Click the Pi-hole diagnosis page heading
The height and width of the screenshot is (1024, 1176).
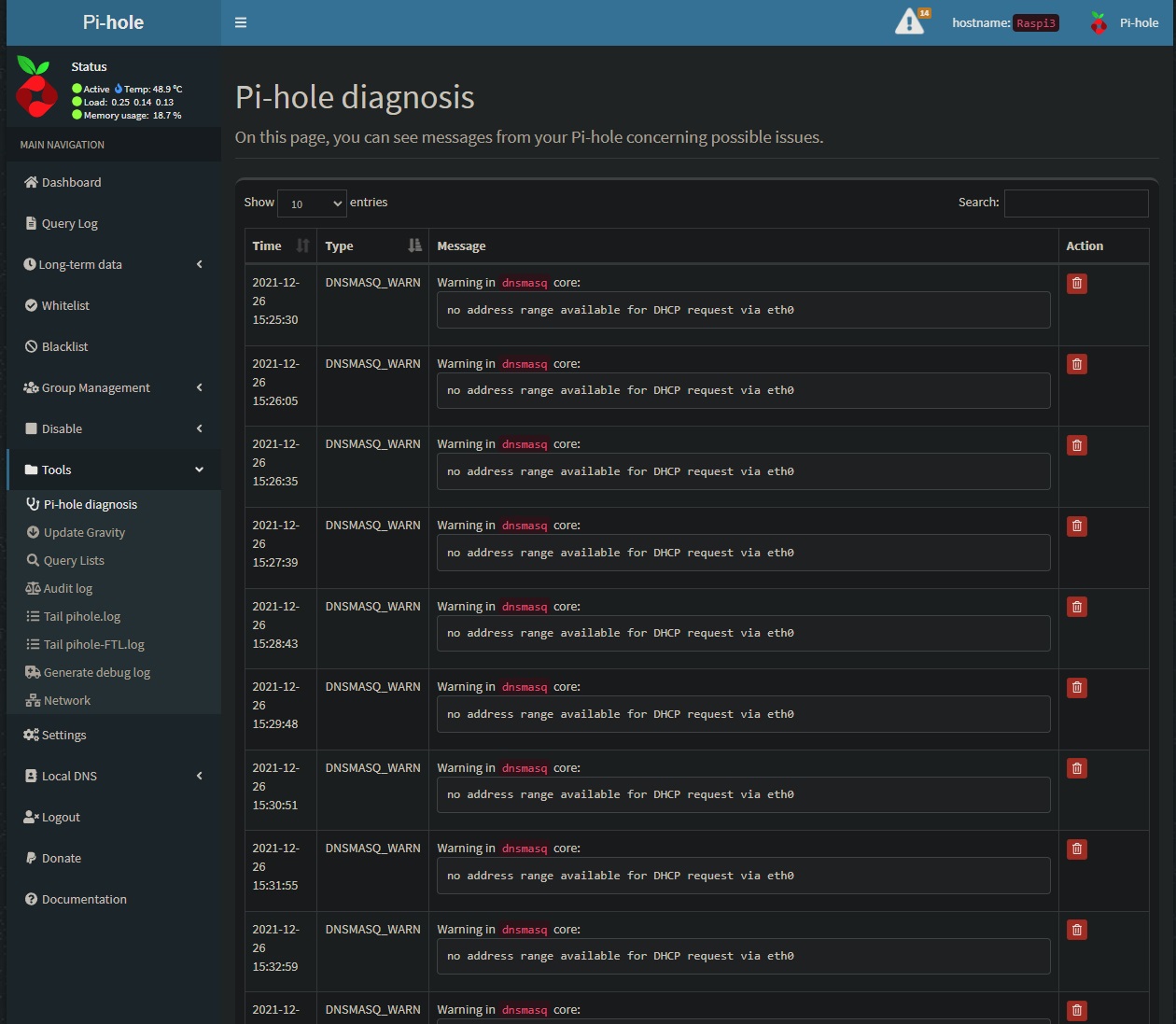click(355, 97)
